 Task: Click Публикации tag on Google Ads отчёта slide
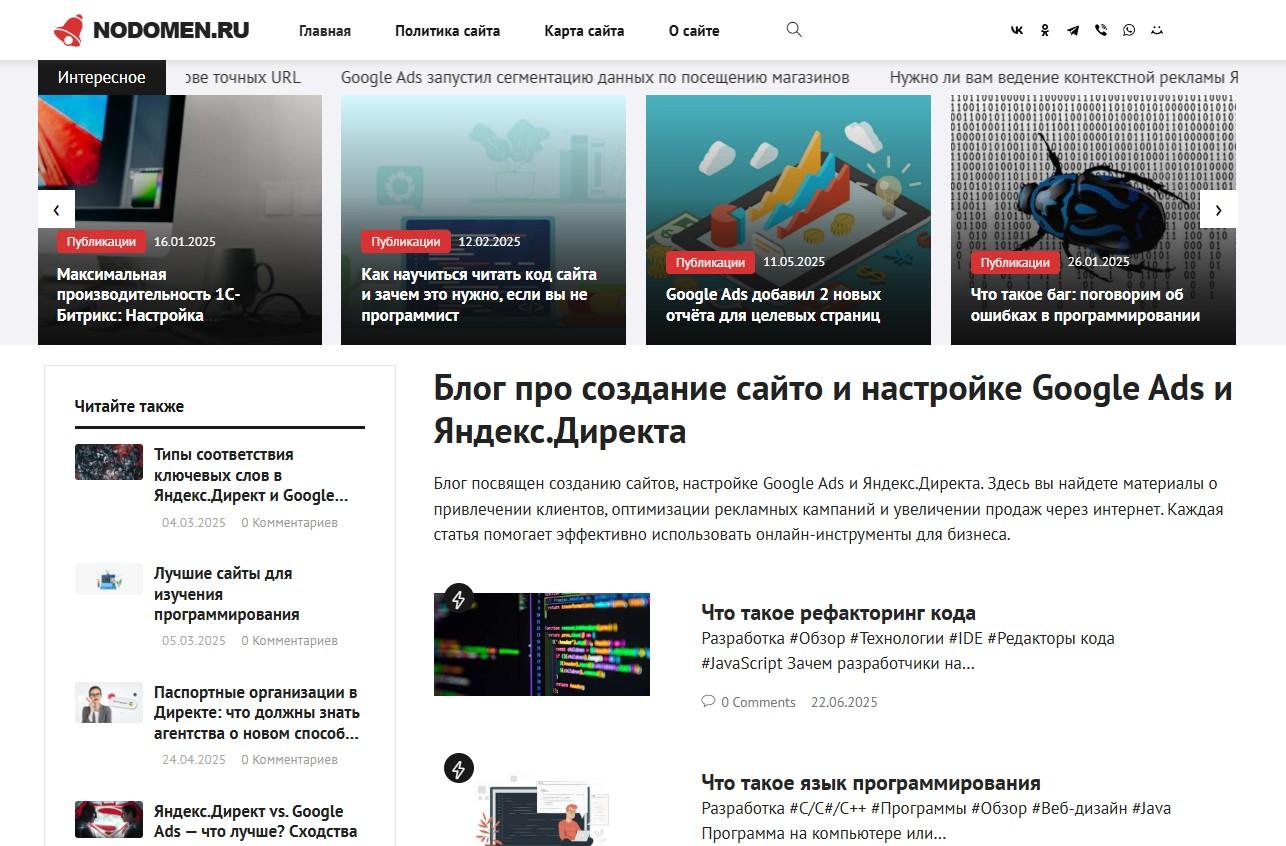[710, 262]
